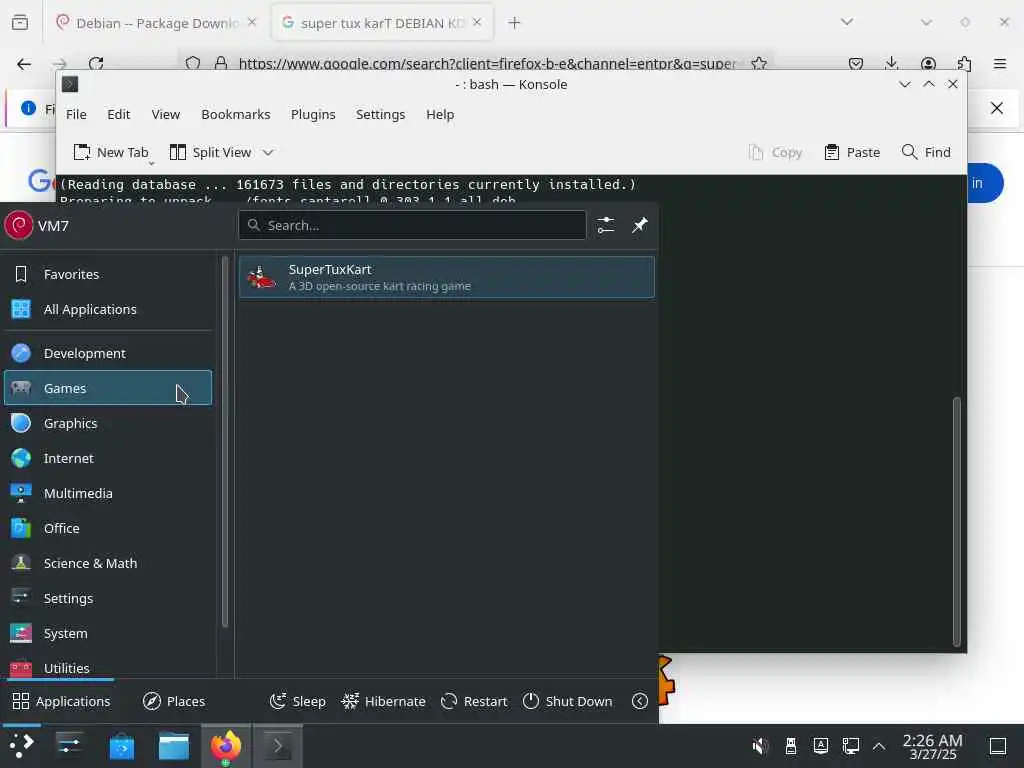
Task: Open Firefox account icon
Action: click(928, 63)
